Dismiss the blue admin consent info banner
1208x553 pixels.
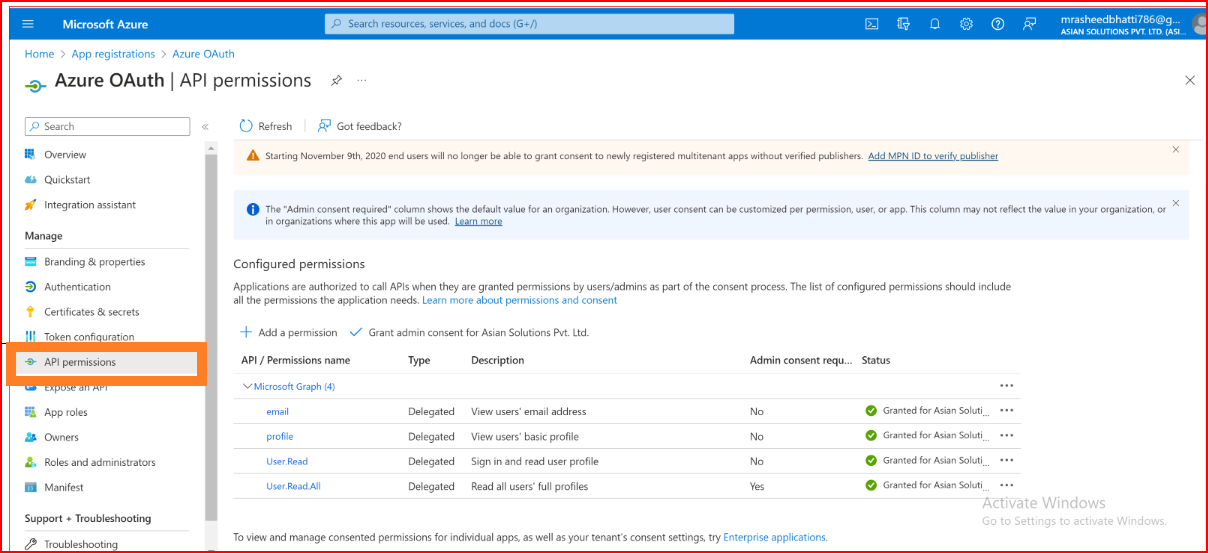point(1176,202)
